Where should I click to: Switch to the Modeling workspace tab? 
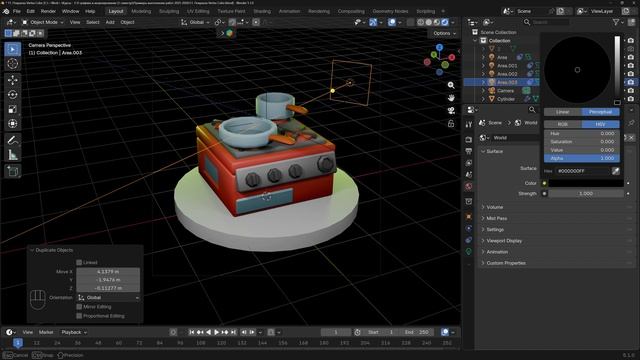pyautogui.click(x=141, y=11)
